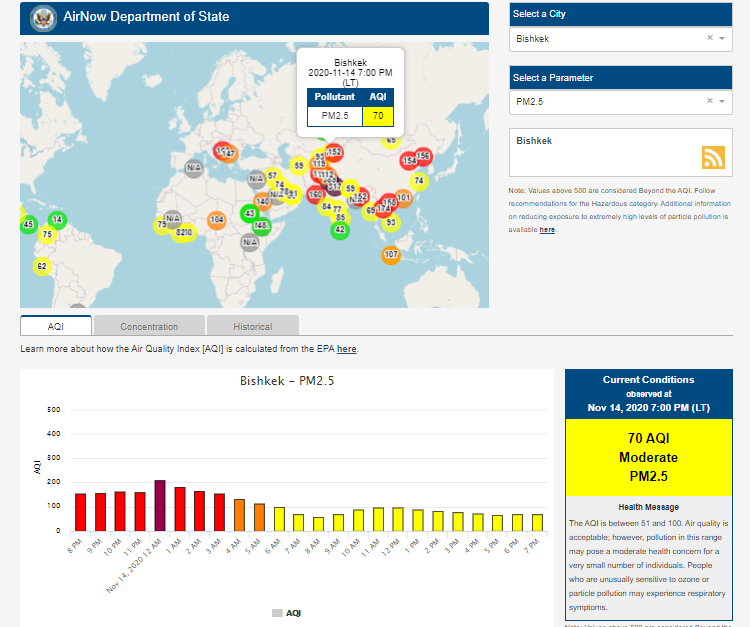Click the green 14 map marker

(57, 219)
